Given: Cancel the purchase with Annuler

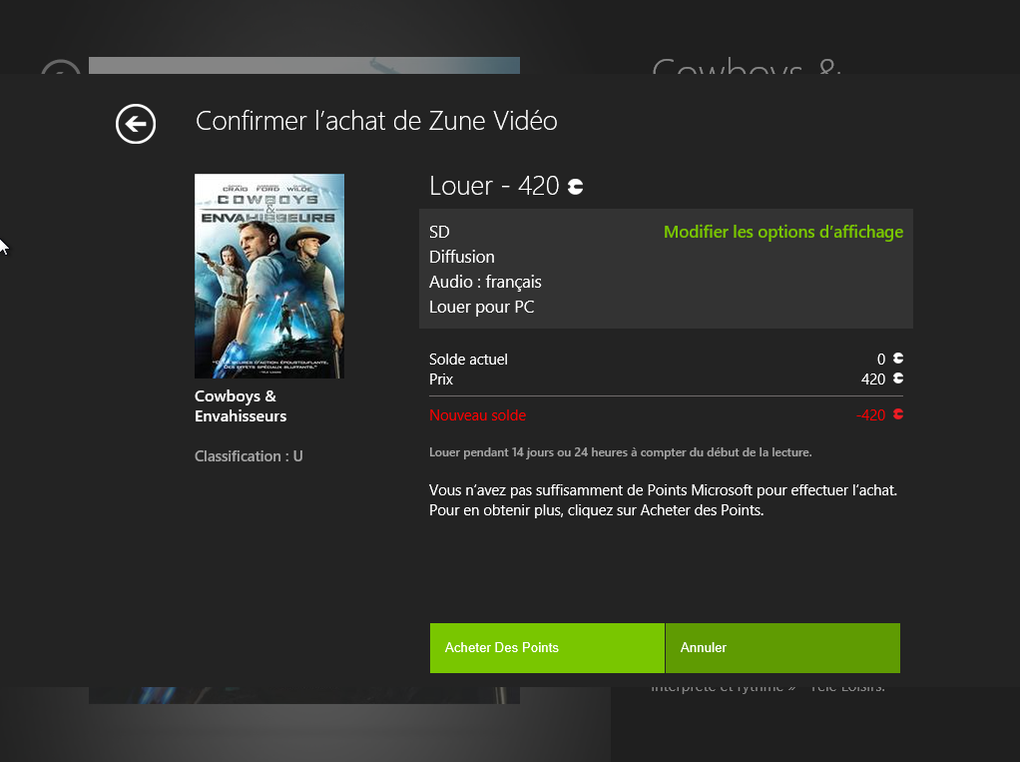Looking at the screenshot, I should point(782,647).
